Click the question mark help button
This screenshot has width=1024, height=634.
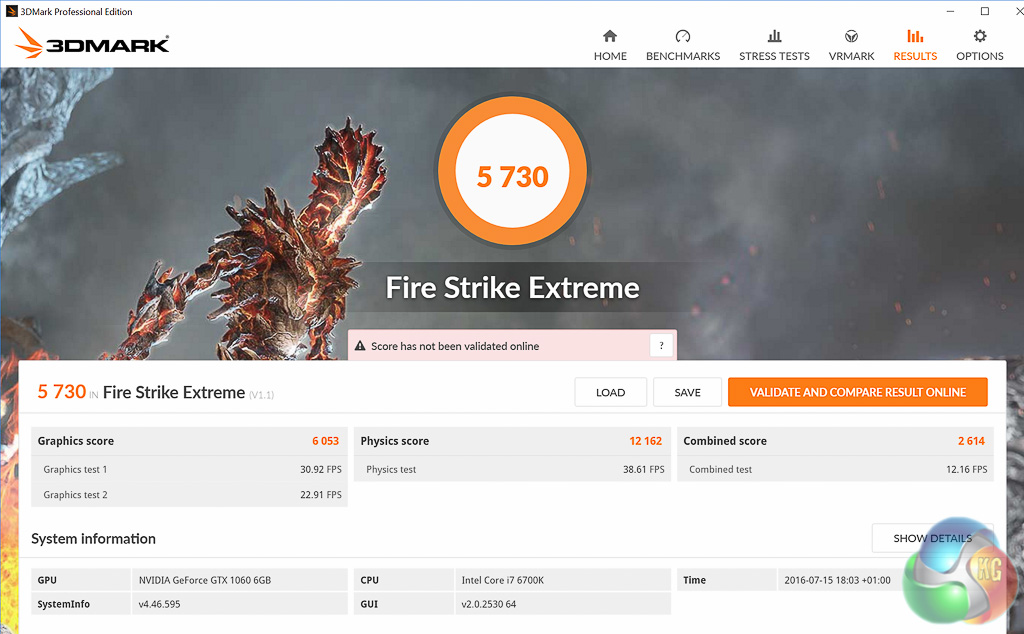(661, 346)
